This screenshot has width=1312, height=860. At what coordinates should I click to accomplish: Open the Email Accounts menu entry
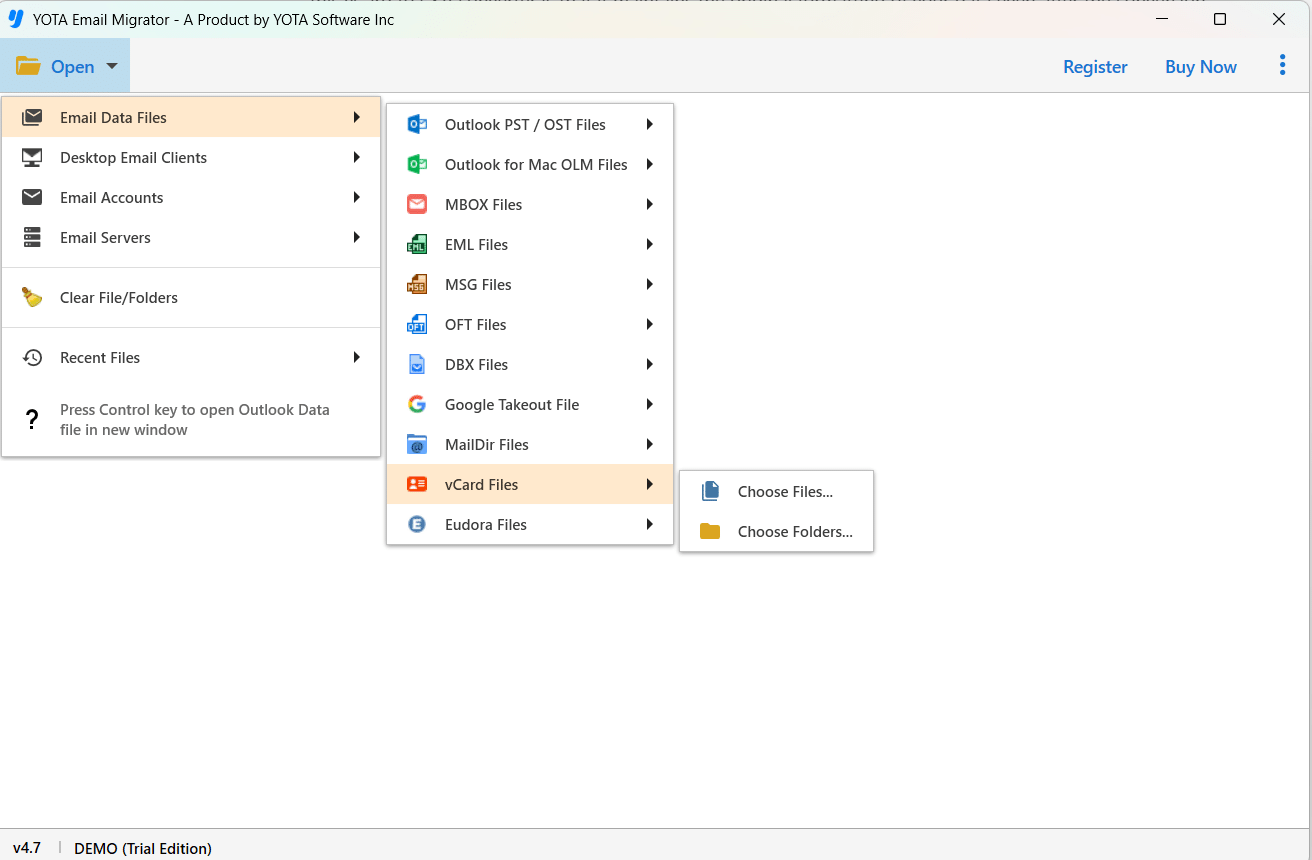pos(112,198)
